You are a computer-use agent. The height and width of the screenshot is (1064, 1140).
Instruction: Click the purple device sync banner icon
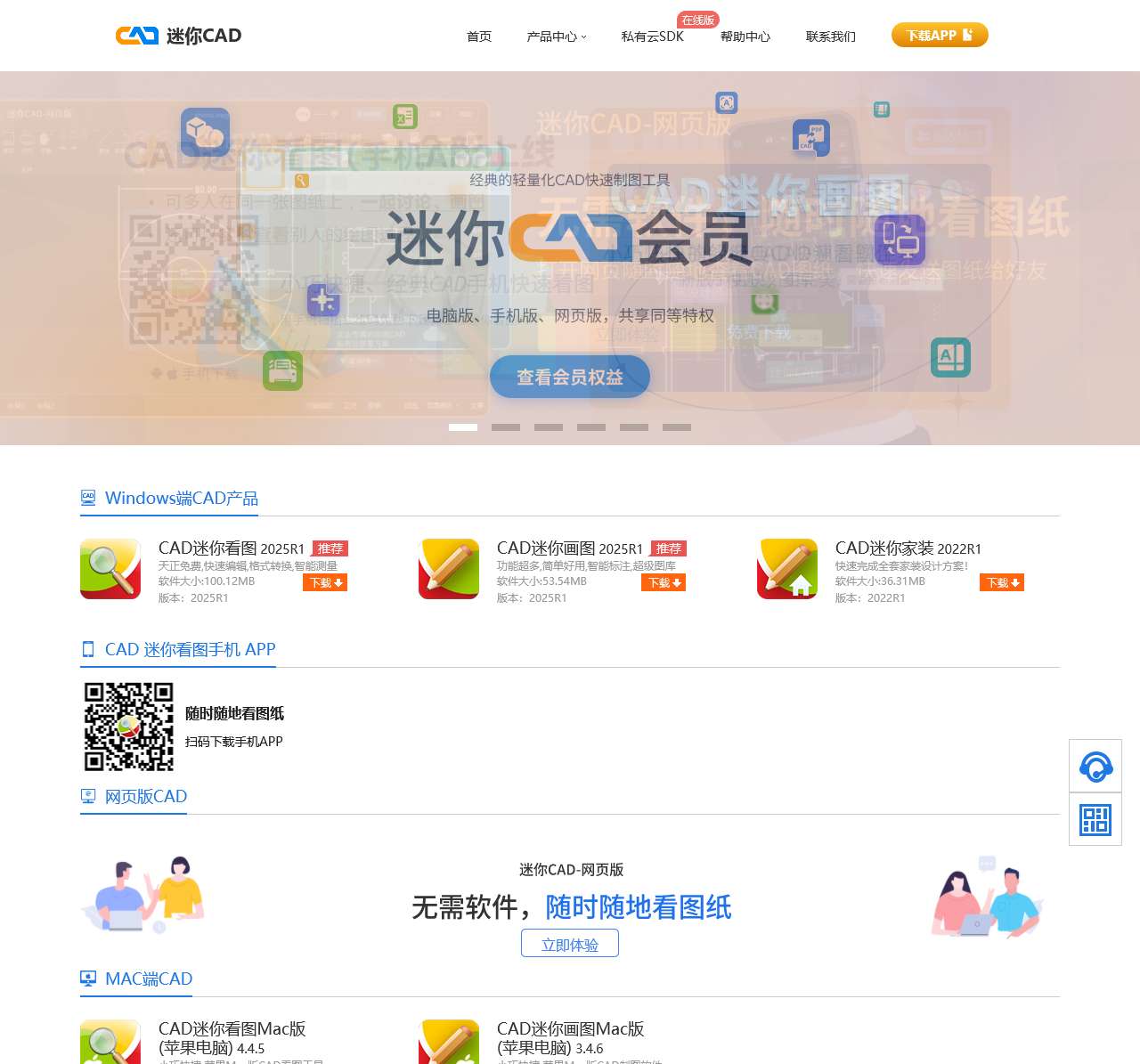(x=900, y=240)
